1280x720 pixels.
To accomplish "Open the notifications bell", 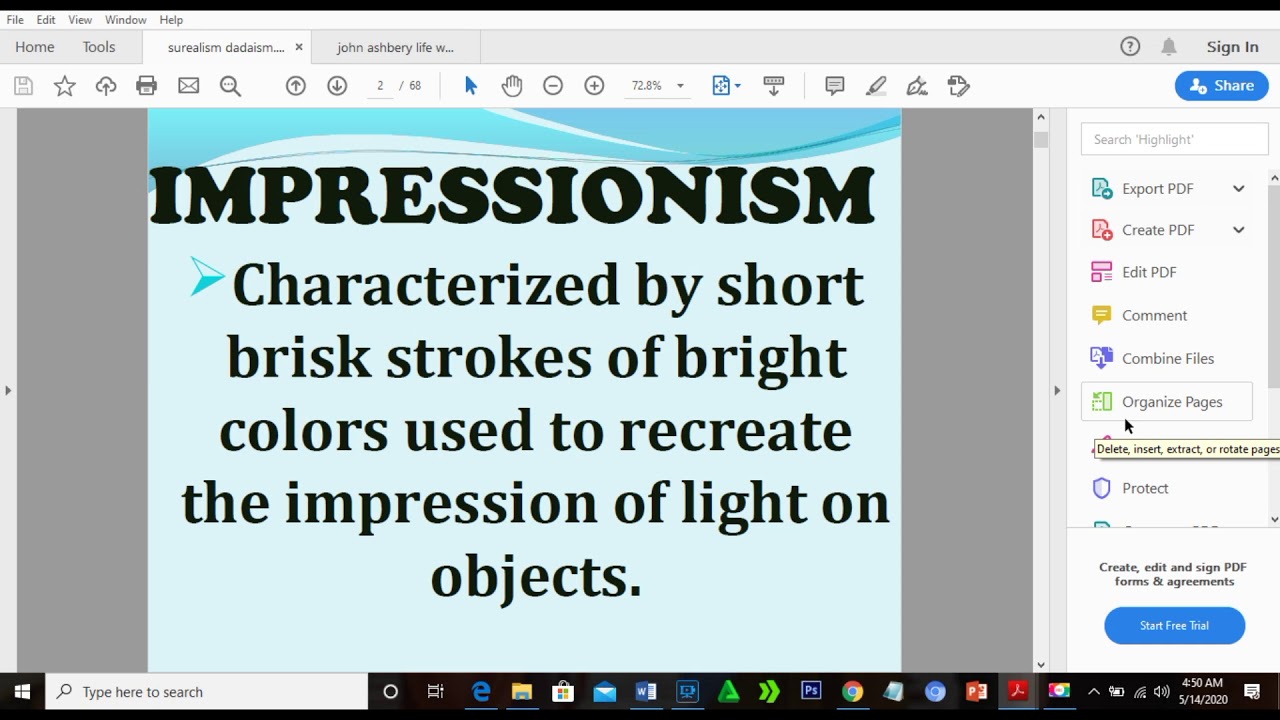I will (1169, 47).
